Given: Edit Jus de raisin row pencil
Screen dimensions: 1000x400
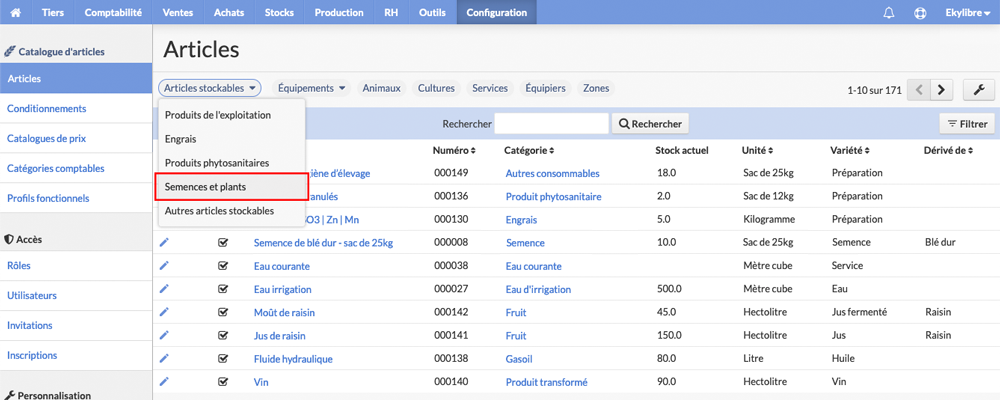Looking at the screenshot, I should coord(164,335).
